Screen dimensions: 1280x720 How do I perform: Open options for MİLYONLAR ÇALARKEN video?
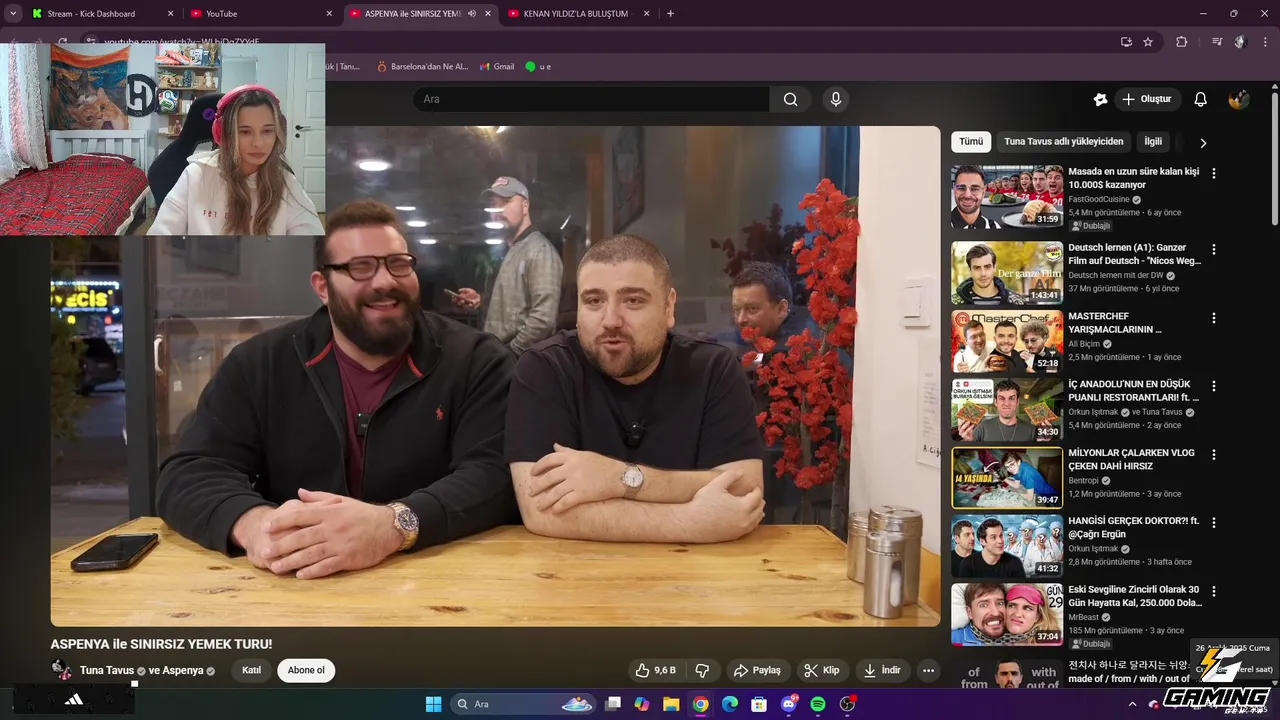pyautogui.click(x=1214, y=454)
